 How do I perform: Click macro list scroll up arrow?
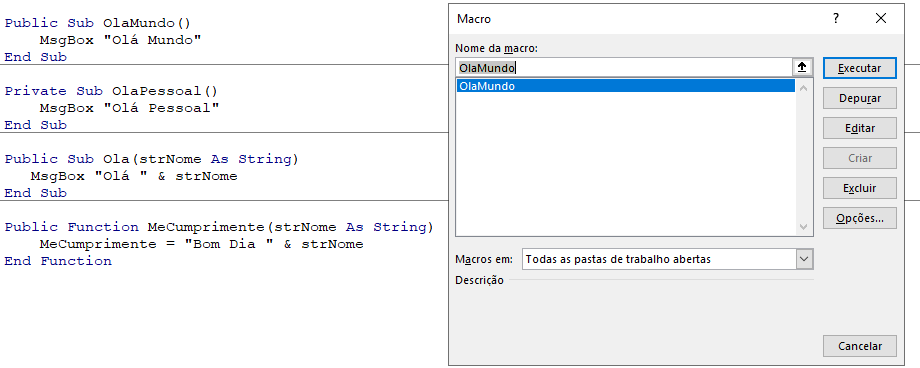[803, 88]
